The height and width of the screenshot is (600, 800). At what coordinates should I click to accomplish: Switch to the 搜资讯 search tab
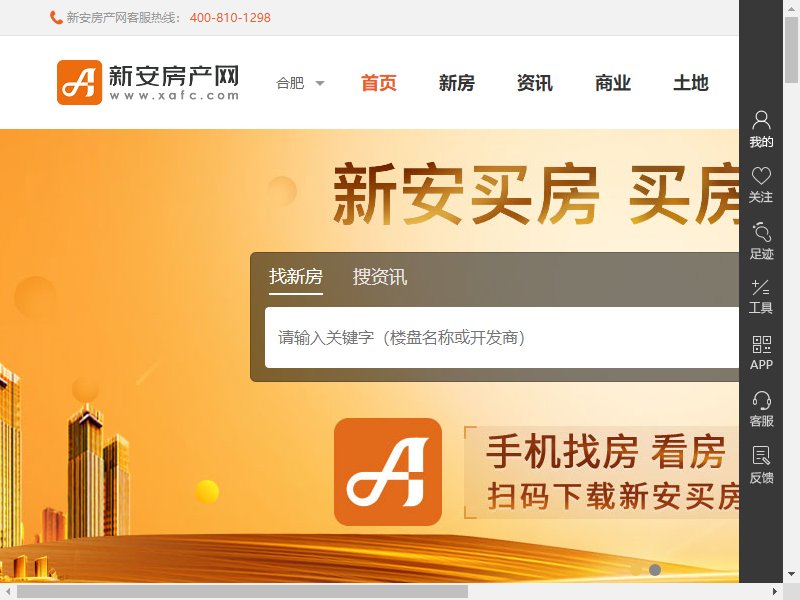[x=380, y=277]
